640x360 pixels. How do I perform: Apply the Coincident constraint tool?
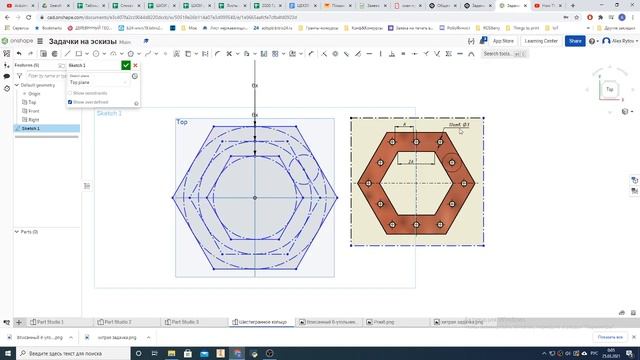tap(324, 53)
